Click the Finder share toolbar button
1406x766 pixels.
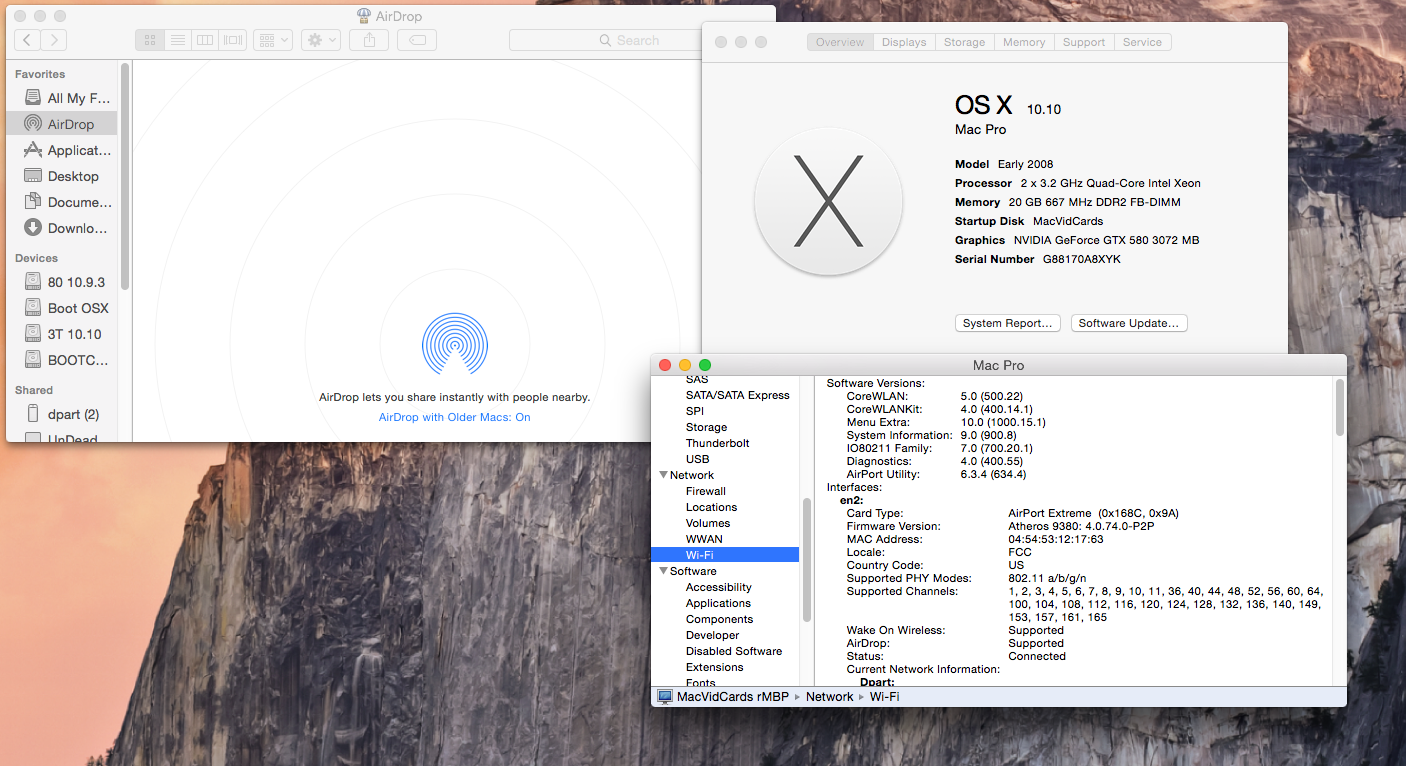369,40
